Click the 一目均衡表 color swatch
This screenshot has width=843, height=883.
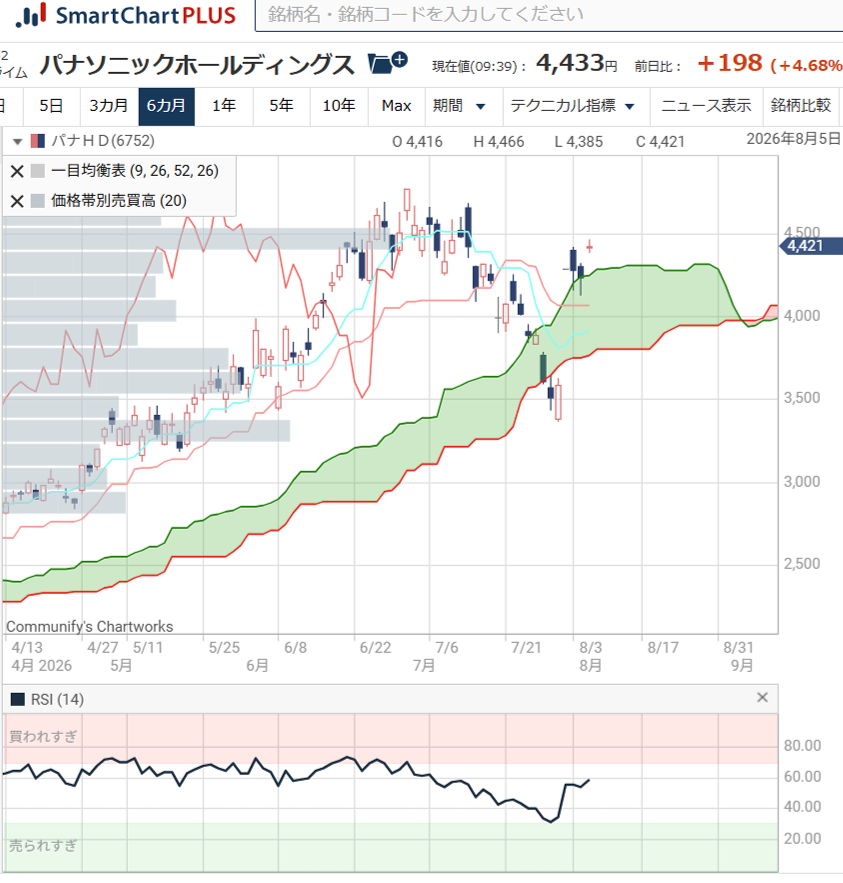click(38, 171)
